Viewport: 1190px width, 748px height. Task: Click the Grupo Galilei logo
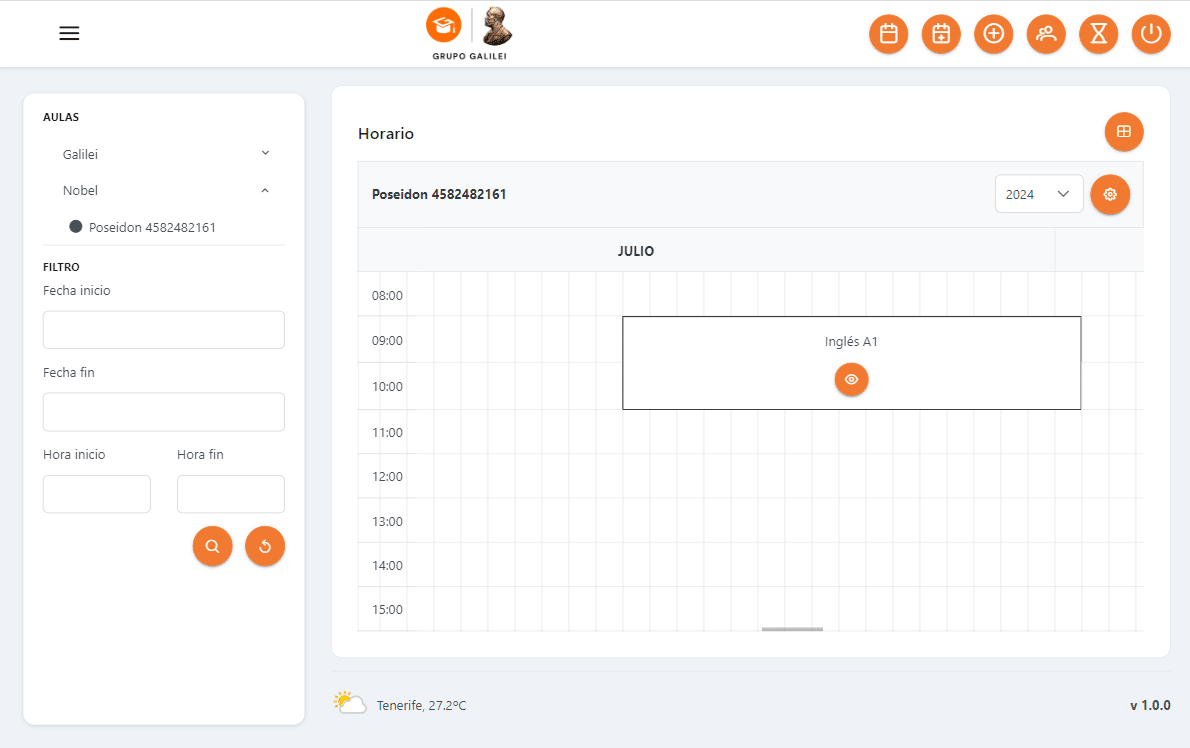pos(469,33)
